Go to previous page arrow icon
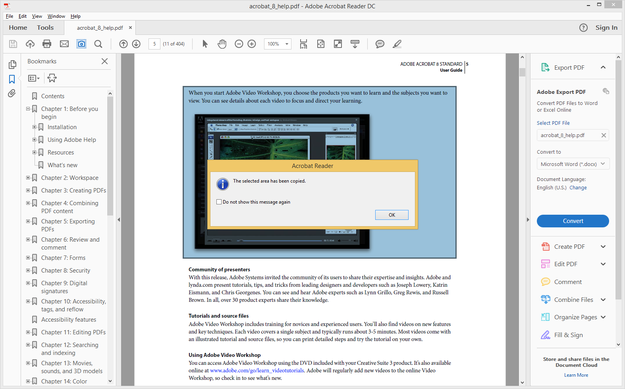This screenshot has width=625, height=389. pyautogui.click(x=124, y=44)
